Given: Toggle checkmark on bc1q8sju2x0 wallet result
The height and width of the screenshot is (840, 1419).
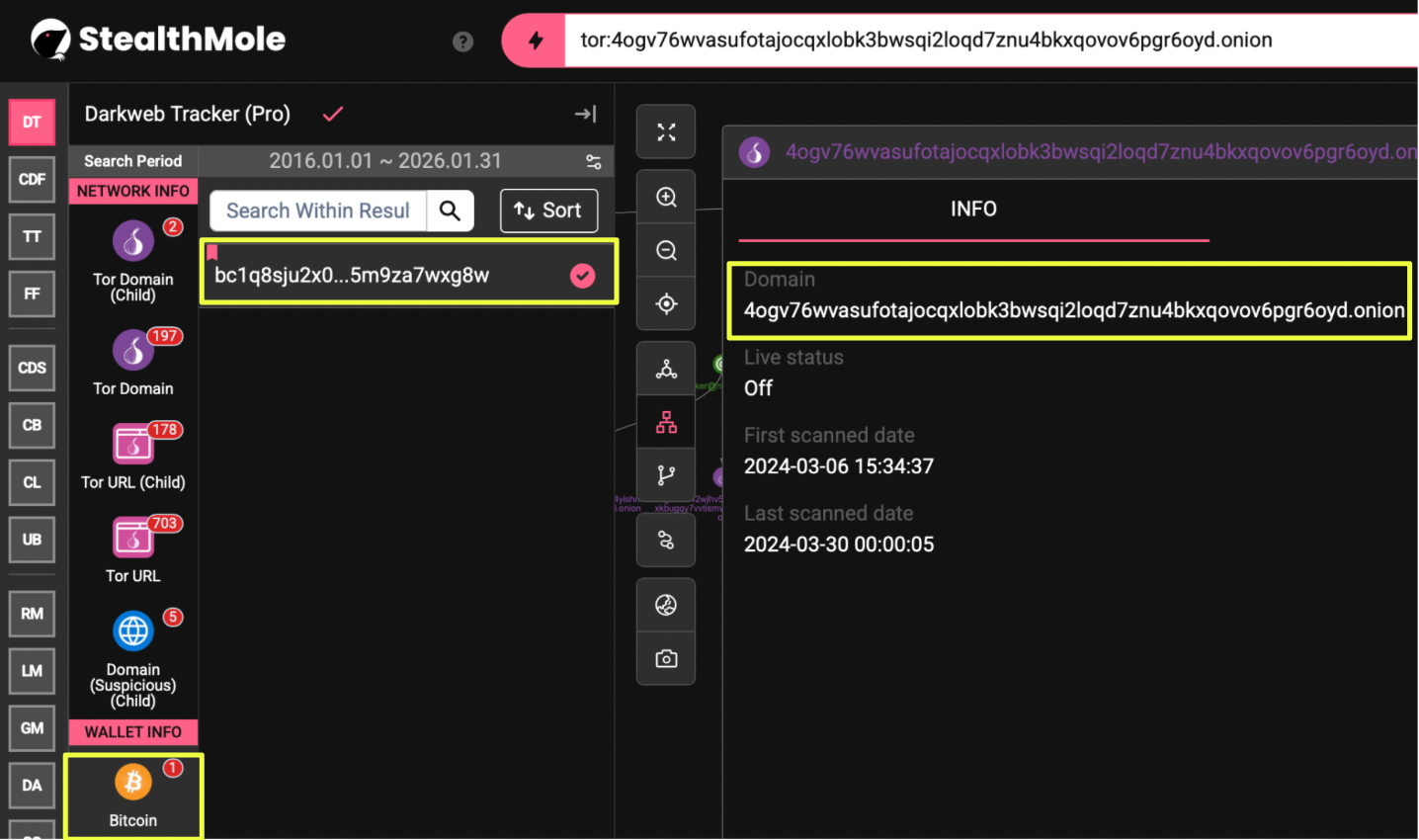Looking at the screenshot, I should tap(583, 276).
